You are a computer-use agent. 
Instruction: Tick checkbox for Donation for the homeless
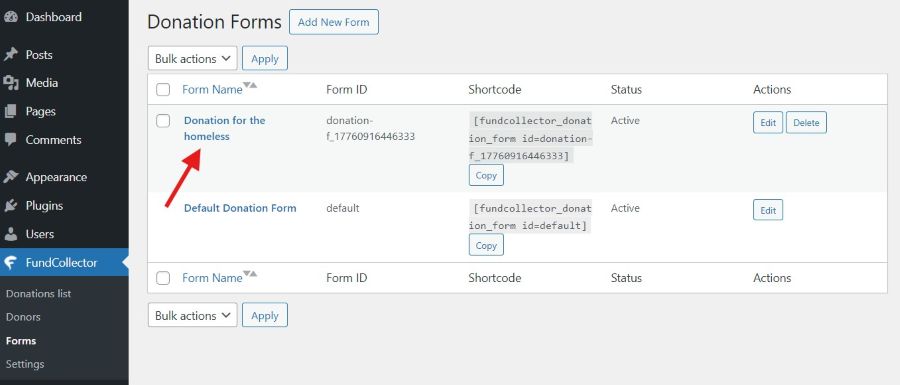tap(163, 120)
